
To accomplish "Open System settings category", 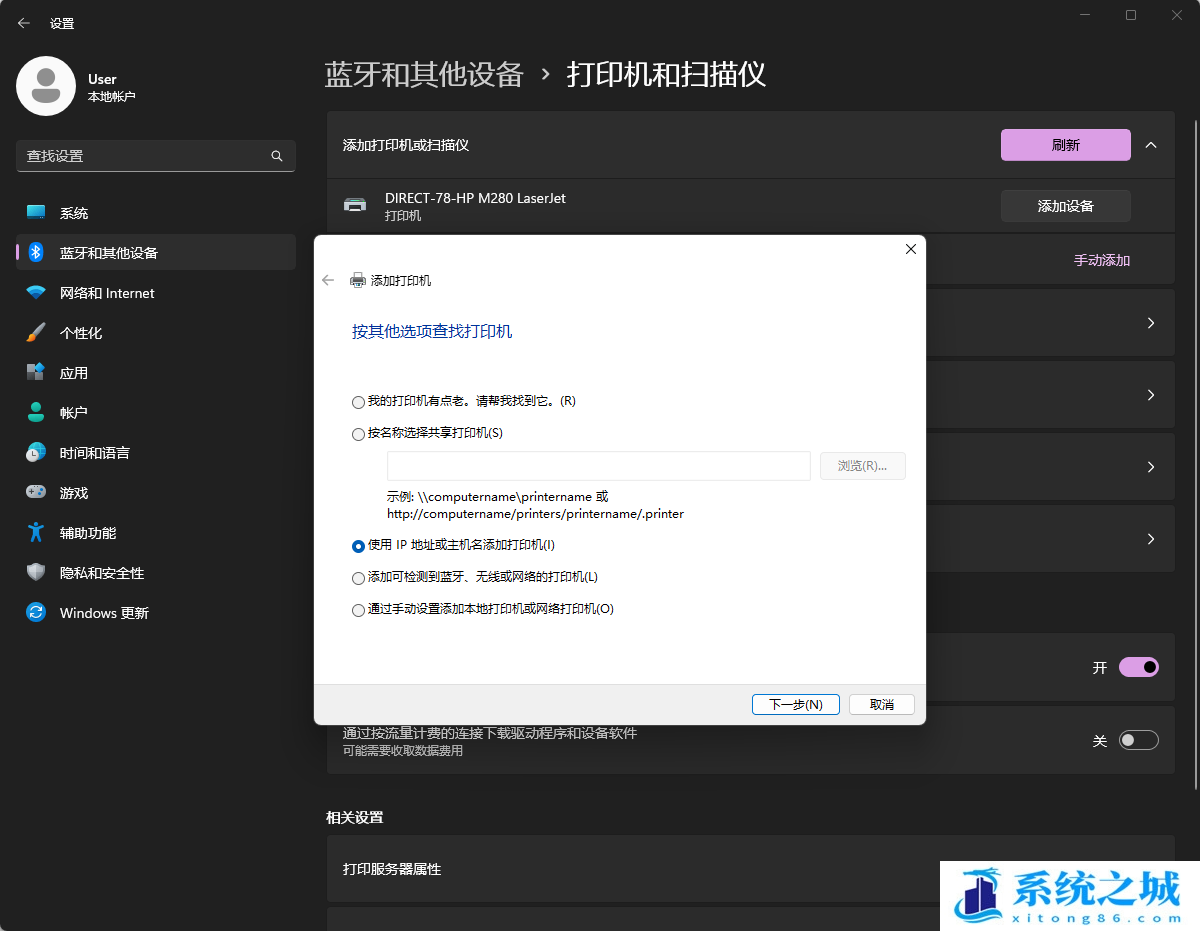I will (156, 213).
